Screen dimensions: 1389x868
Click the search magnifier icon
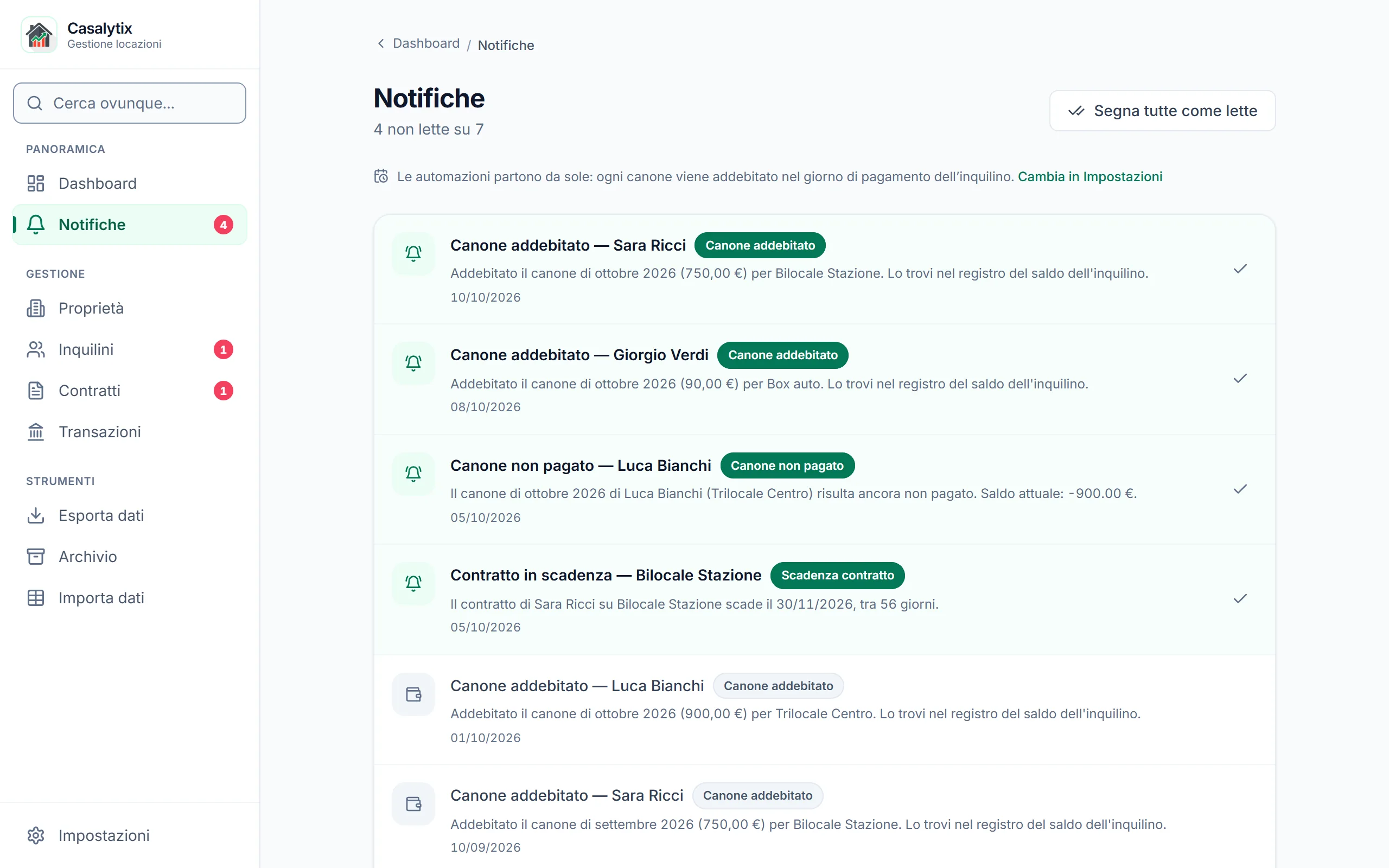point(35,103)
